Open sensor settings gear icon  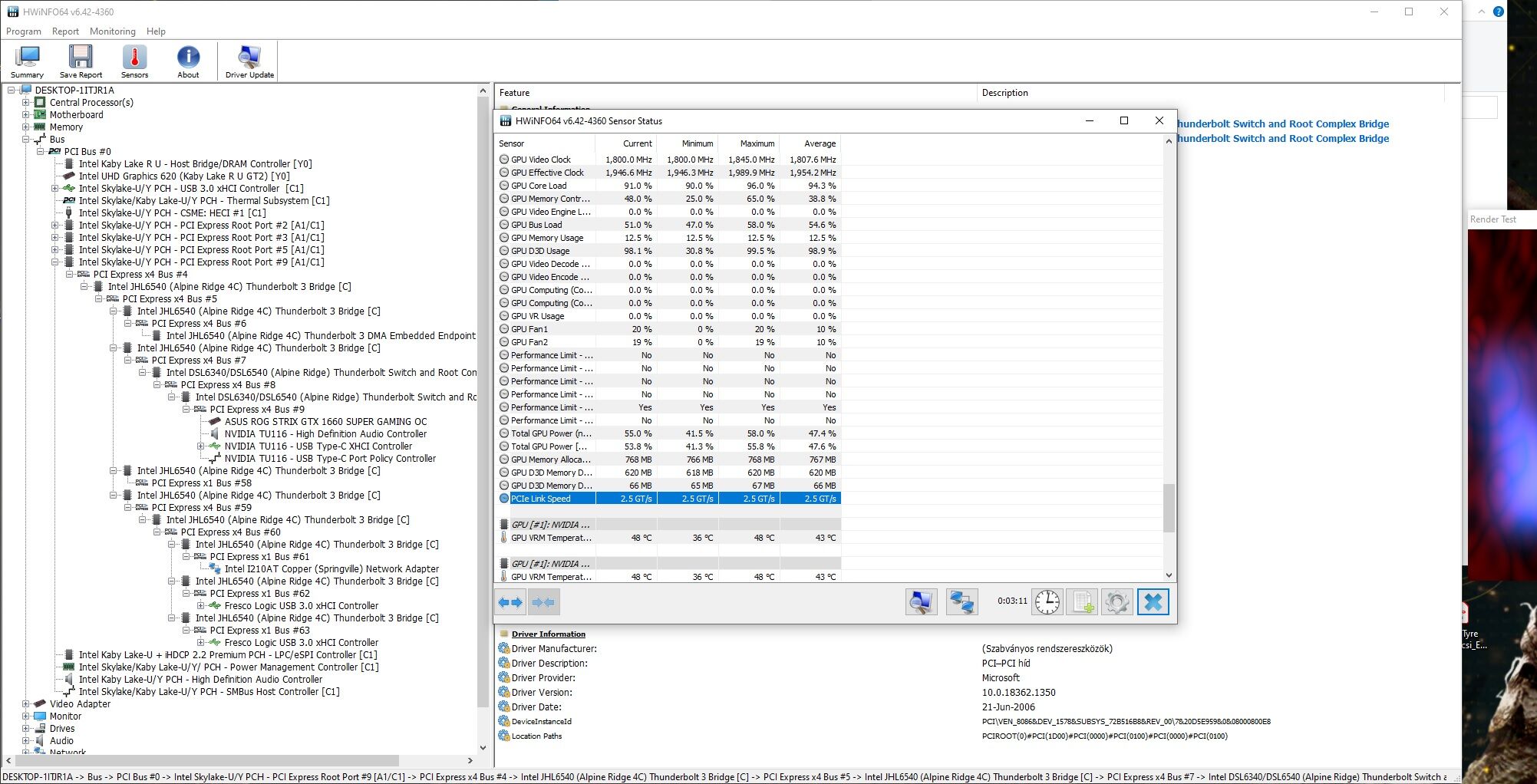[x=1117, y=602]
